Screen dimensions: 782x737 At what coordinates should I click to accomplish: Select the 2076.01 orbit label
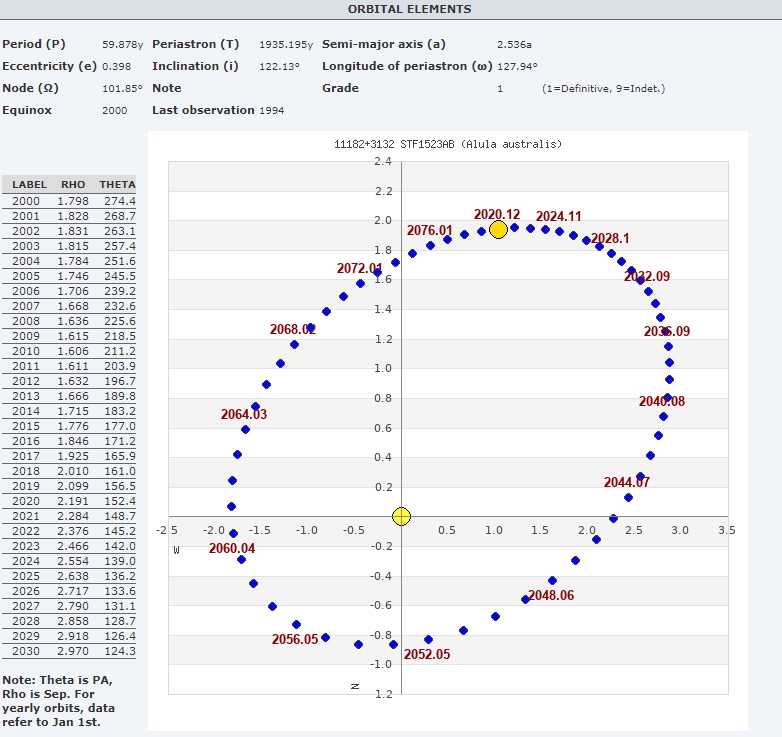tap(430, 231)
